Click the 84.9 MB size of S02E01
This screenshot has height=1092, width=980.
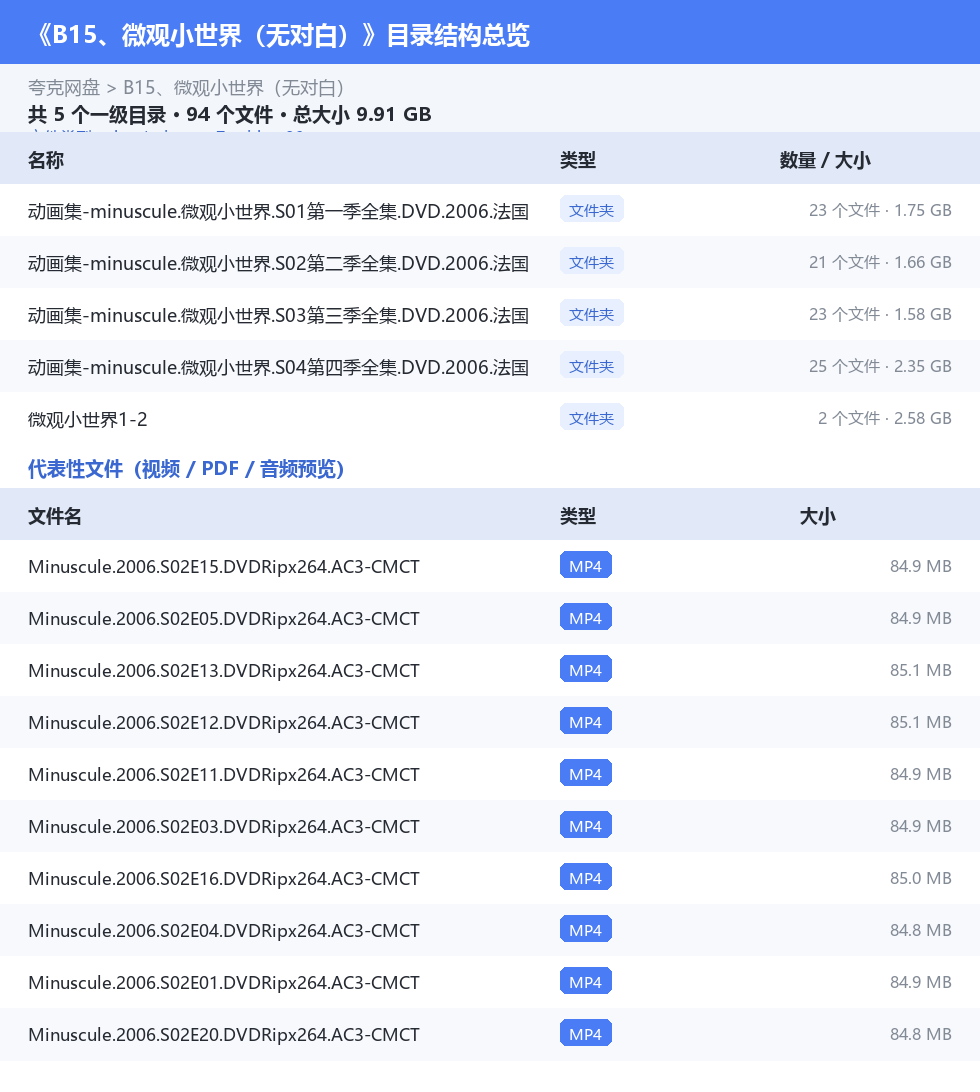(x=920, y=982)
